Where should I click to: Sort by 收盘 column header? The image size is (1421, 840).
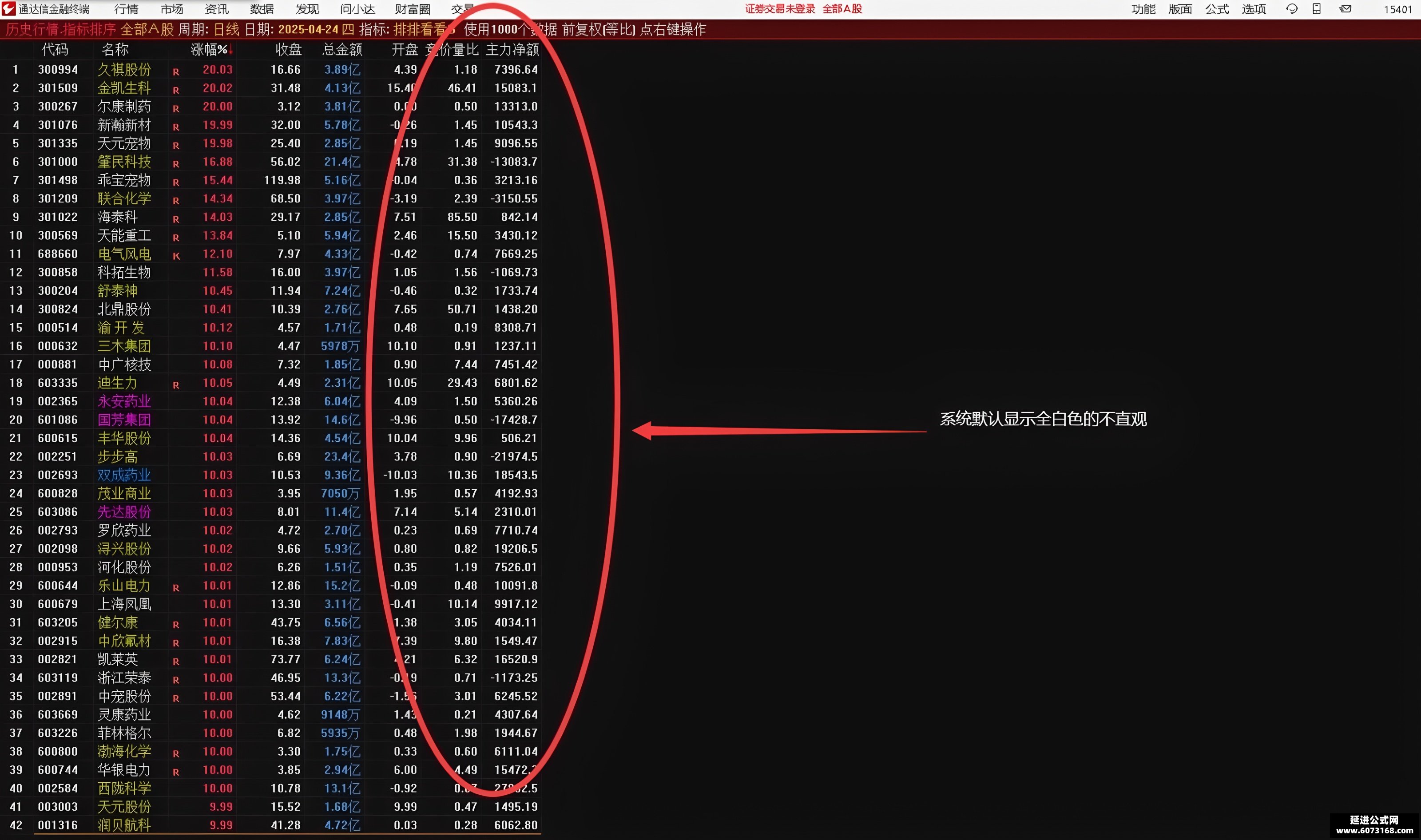point(288,50)
